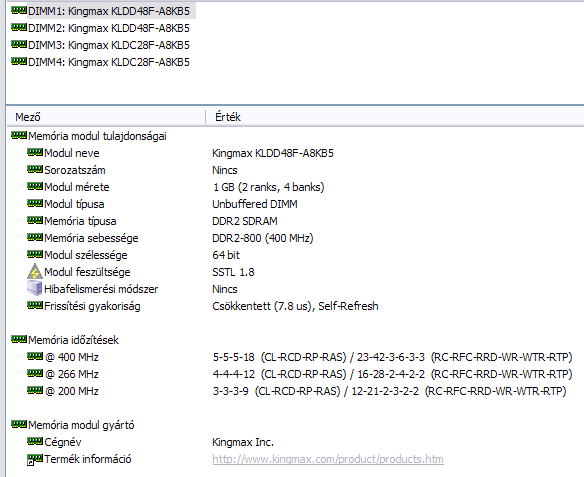
Task: Select the Modul szélessége field label
Action: [86, 255]
